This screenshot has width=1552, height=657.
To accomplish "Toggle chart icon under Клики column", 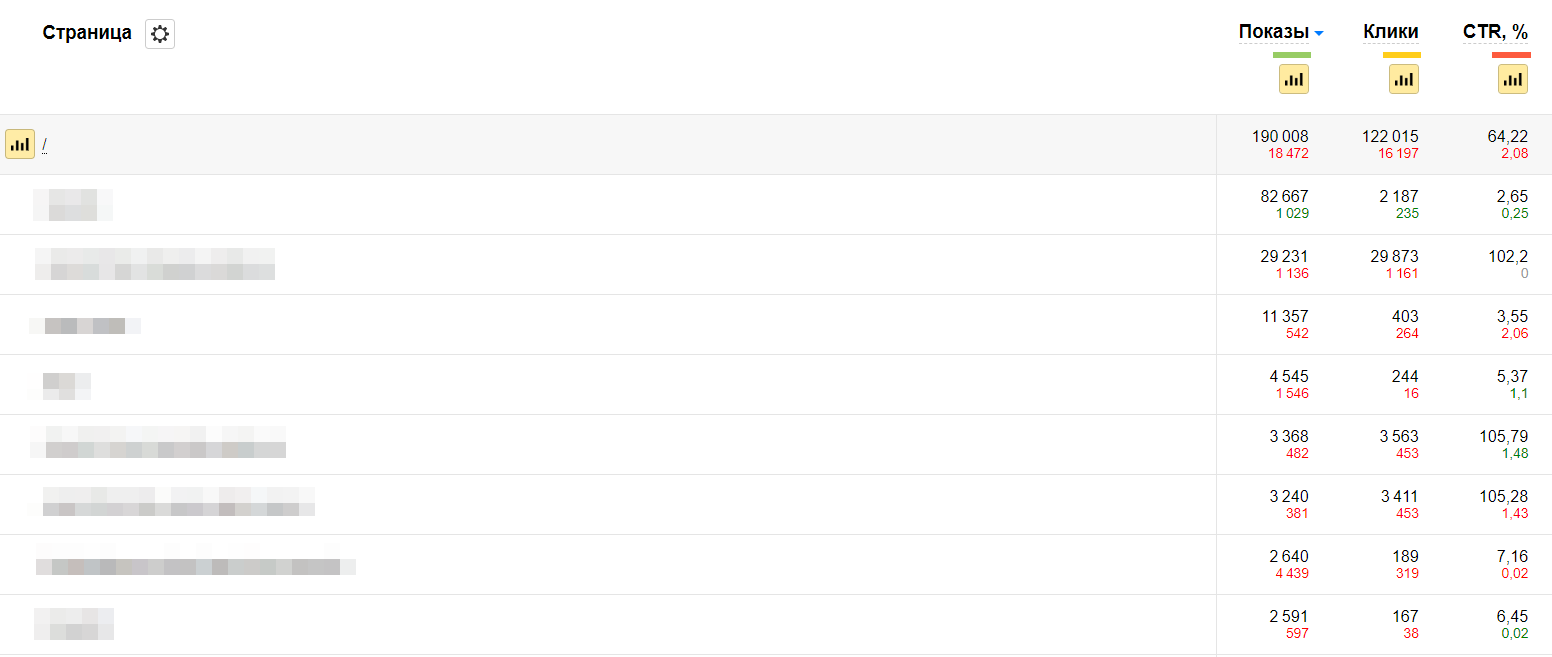I will point(1404,79).
